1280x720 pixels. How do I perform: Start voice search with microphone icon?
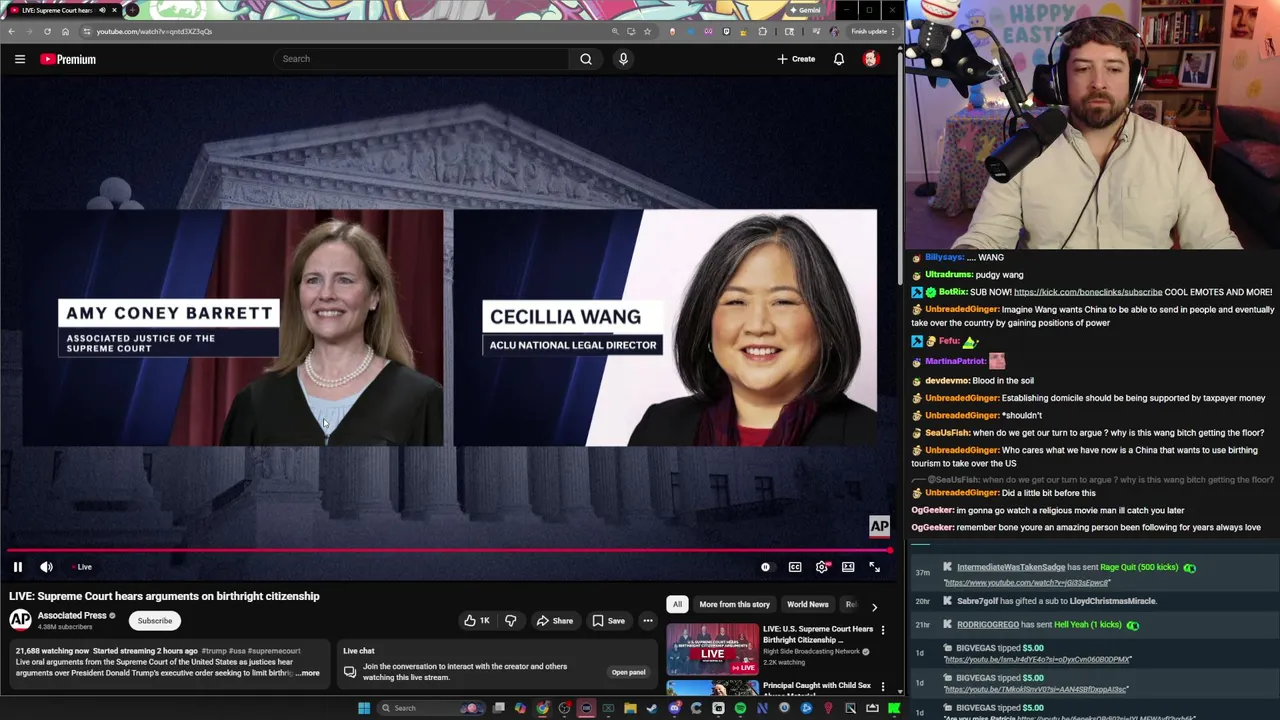click(x=623, y=59)
